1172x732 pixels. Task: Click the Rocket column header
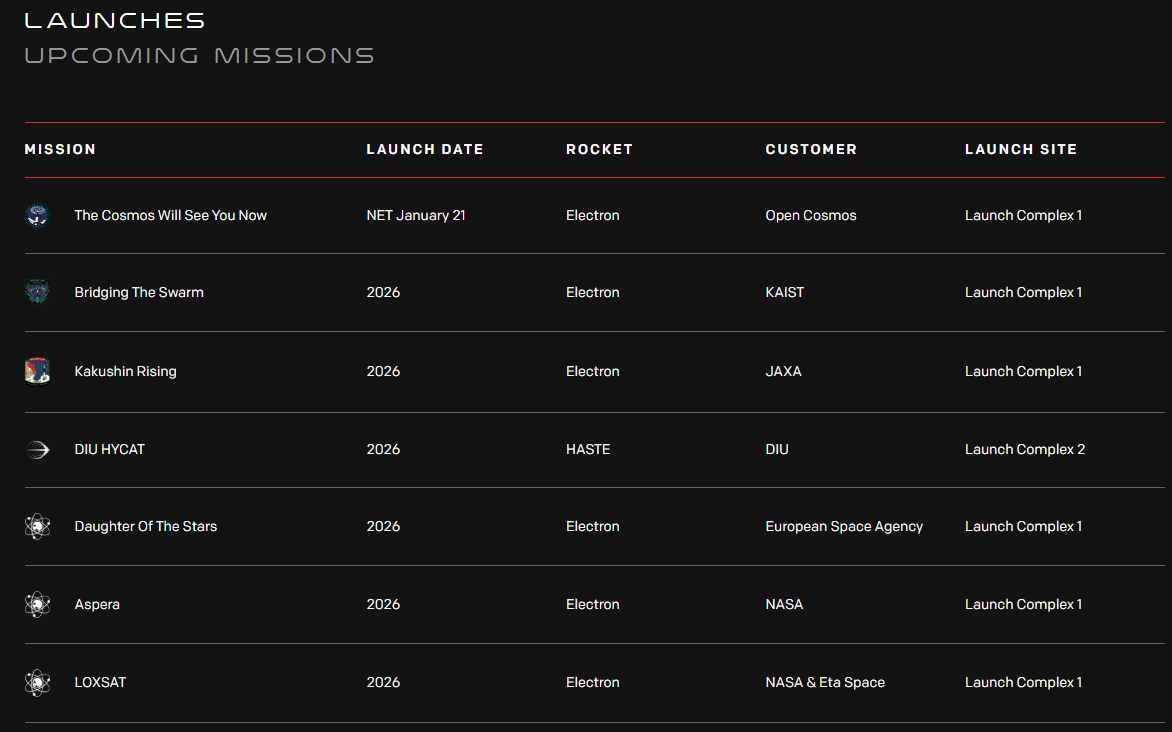pyautogui.click(x=599, y=150)
